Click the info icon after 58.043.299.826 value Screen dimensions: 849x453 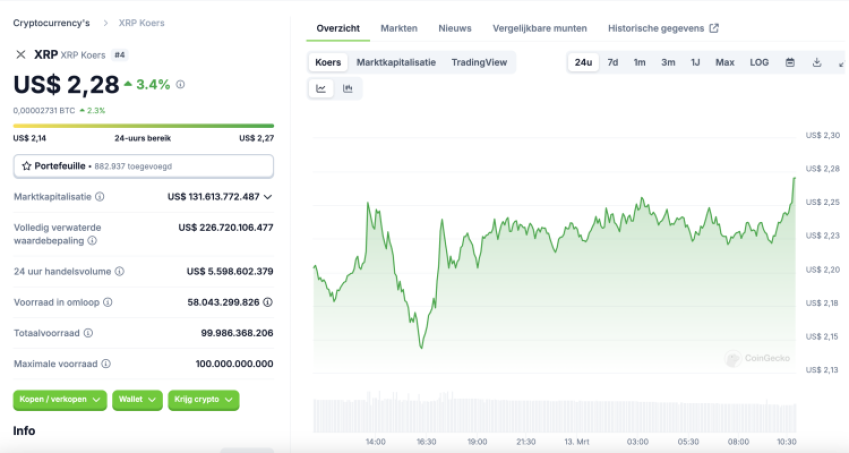[x=267, y=302]
